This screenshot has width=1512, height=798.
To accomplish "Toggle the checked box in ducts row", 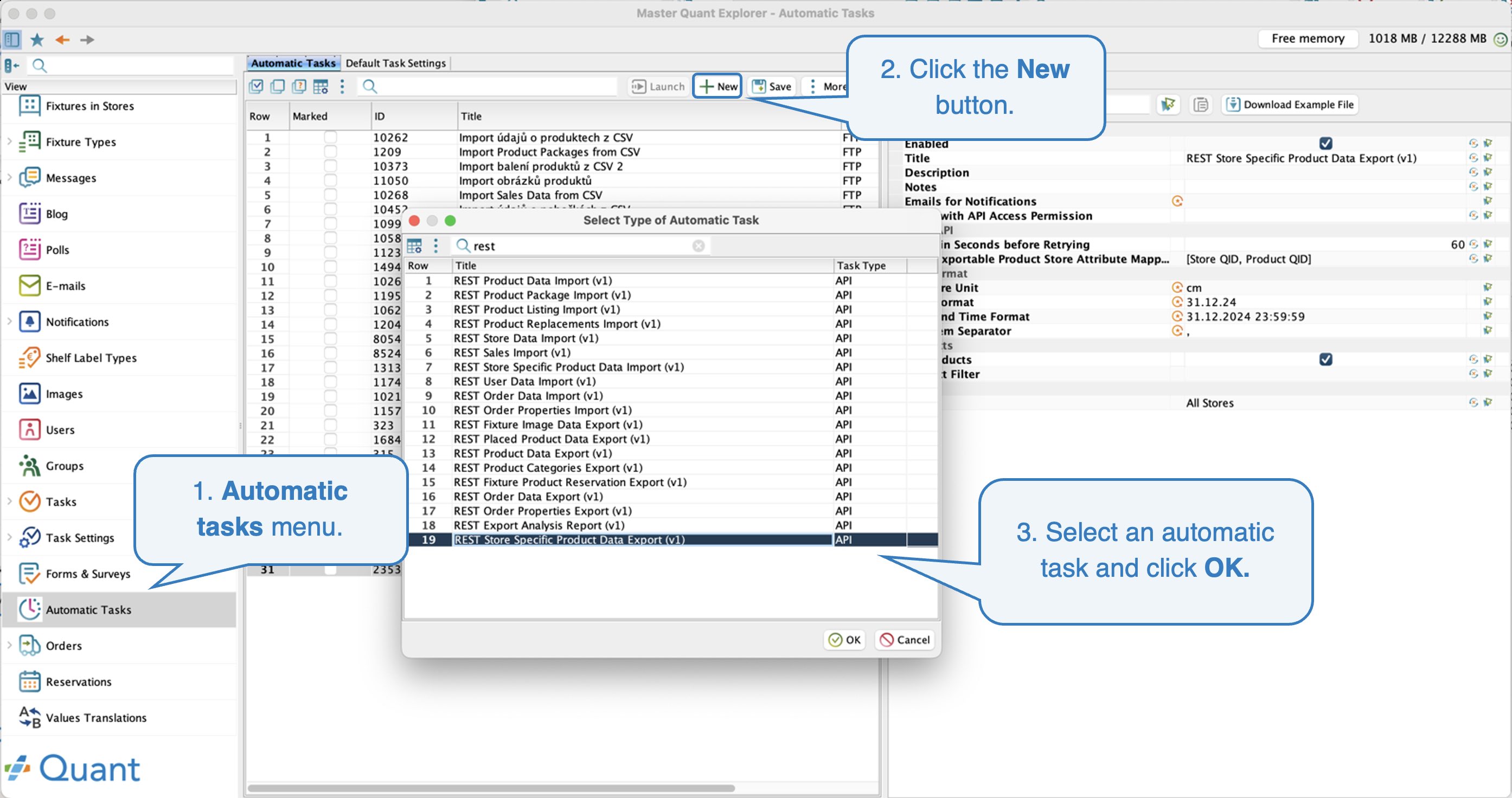I will point(1325,359).
